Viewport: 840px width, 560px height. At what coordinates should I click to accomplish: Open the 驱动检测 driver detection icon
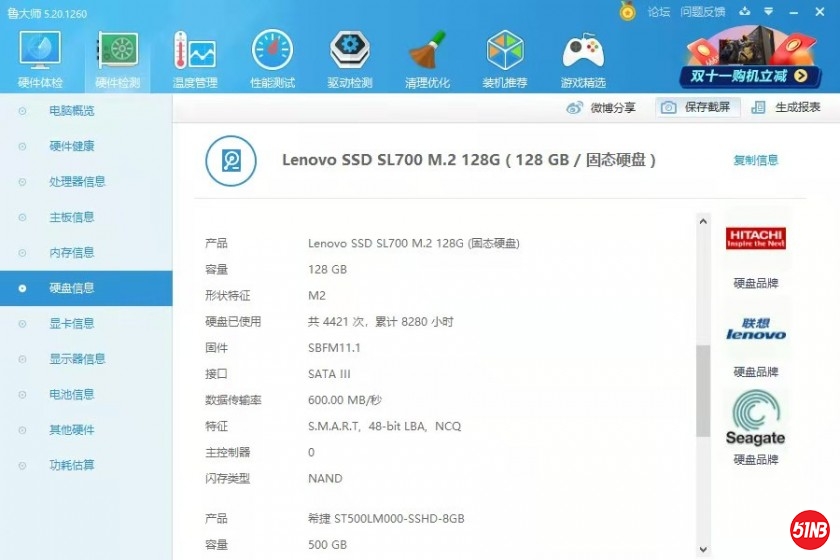click(x=350, y=59)
